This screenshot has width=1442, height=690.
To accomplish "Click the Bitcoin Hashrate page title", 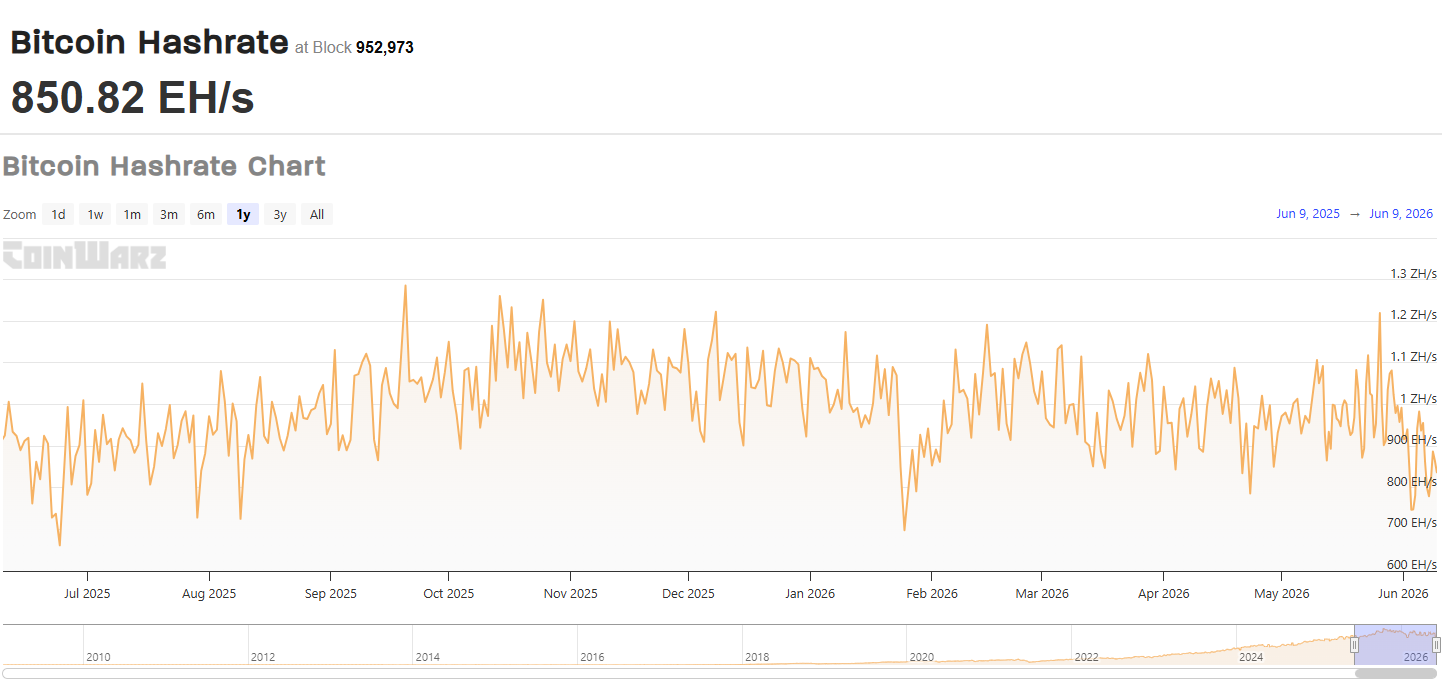I will [150, 42].
